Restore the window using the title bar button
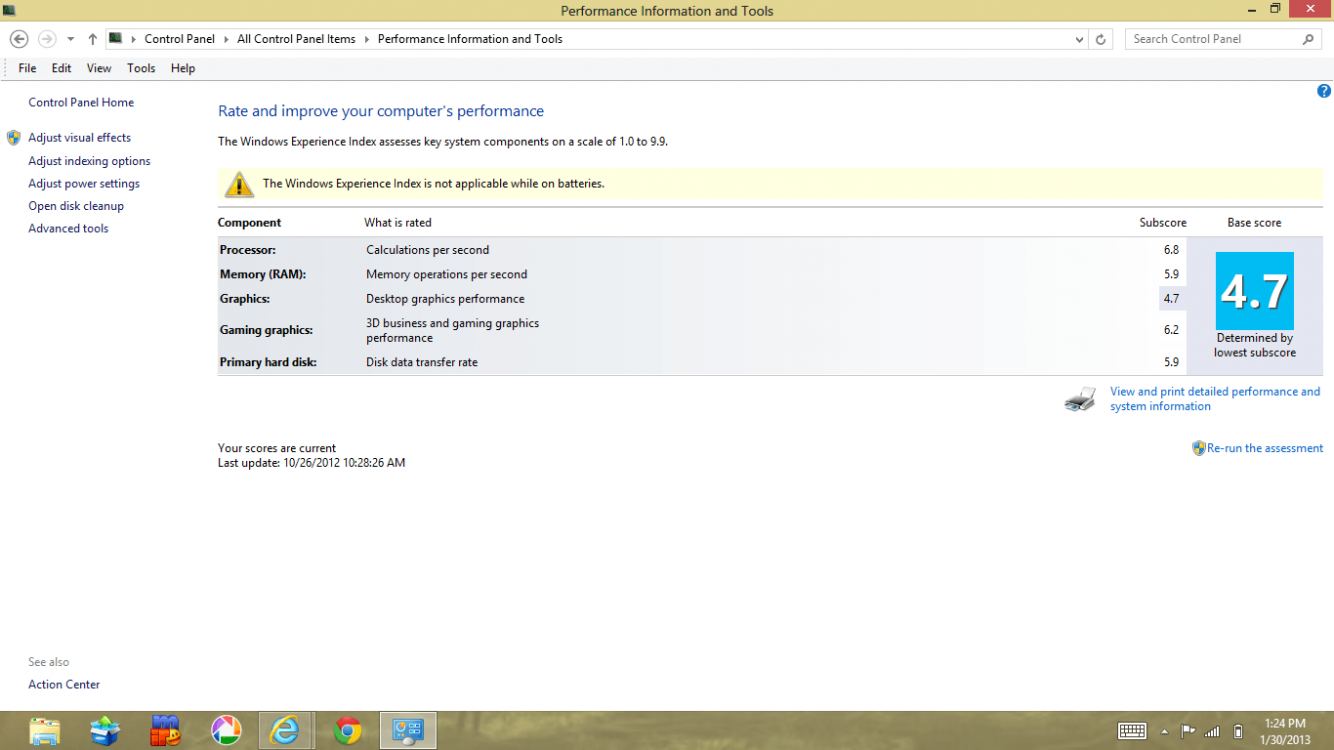Image resolution: width=1334 pixels, height=750 pixels. click(1275, 9)
